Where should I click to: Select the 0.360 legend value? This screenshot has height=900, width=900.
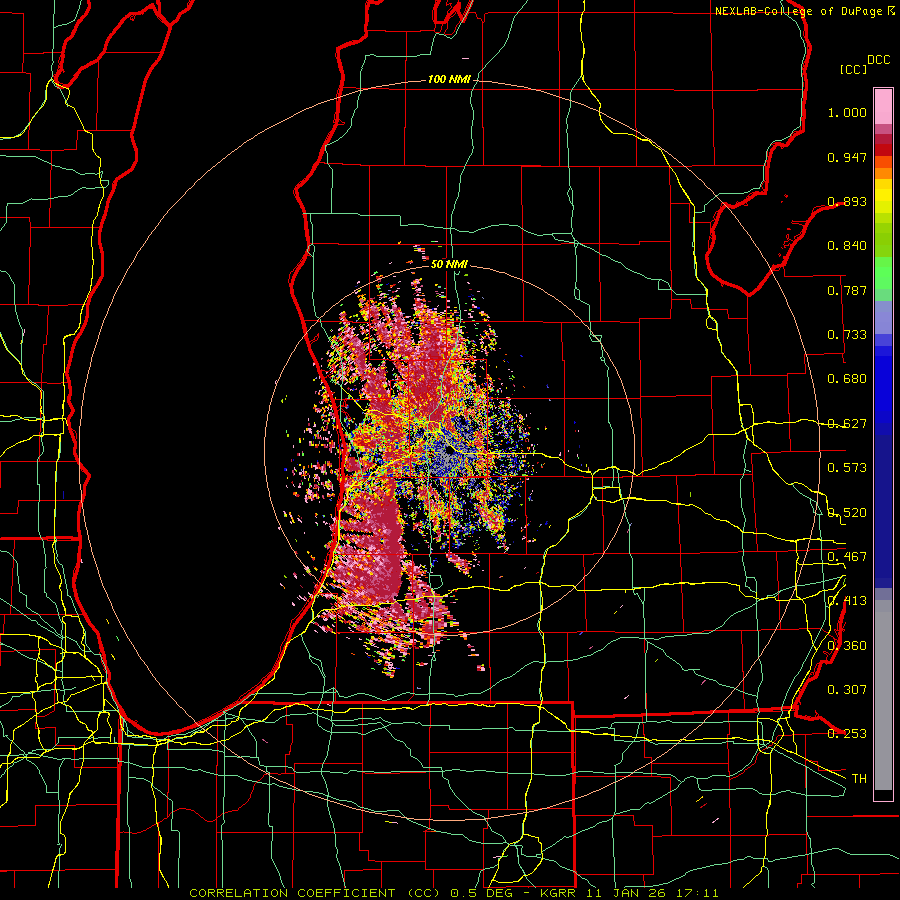pos(847,646)
